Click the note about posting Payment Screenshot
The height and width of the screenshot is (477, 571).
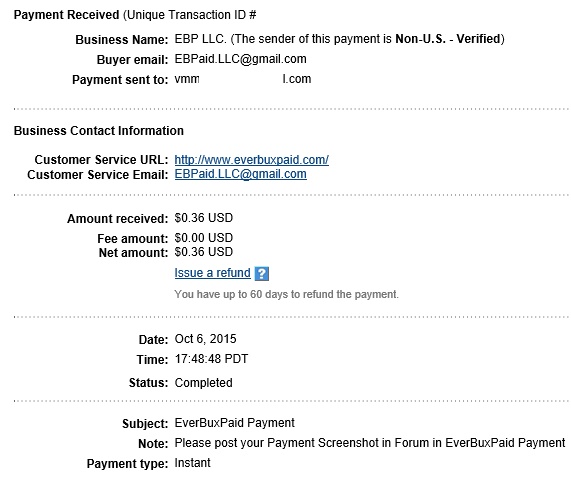pos(370,443)
